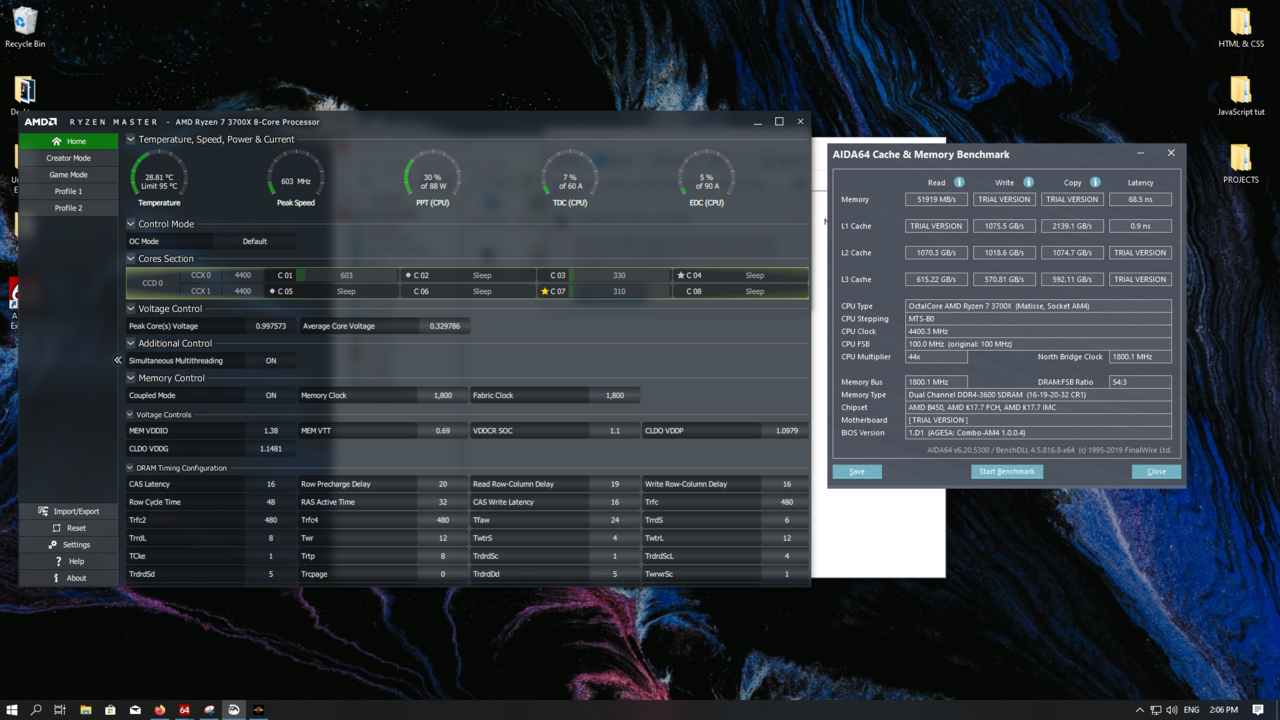
Task: Collapse Cores Section
Action: [131, 259]
